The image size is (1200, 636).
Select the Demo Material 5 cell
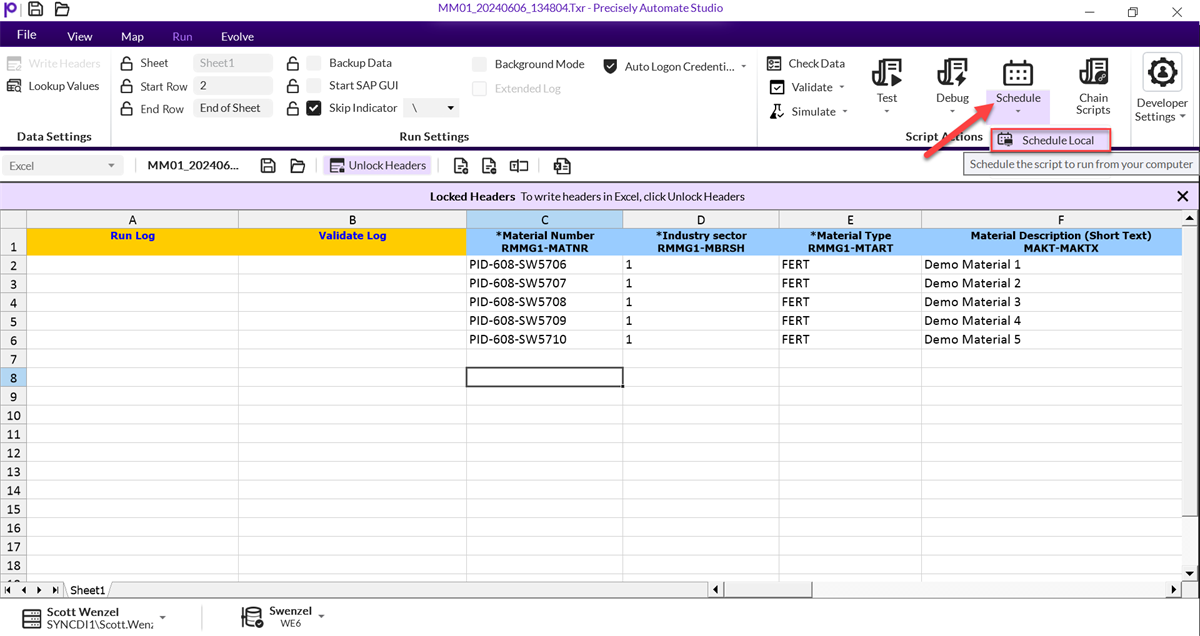click(x=1051, y=340)
